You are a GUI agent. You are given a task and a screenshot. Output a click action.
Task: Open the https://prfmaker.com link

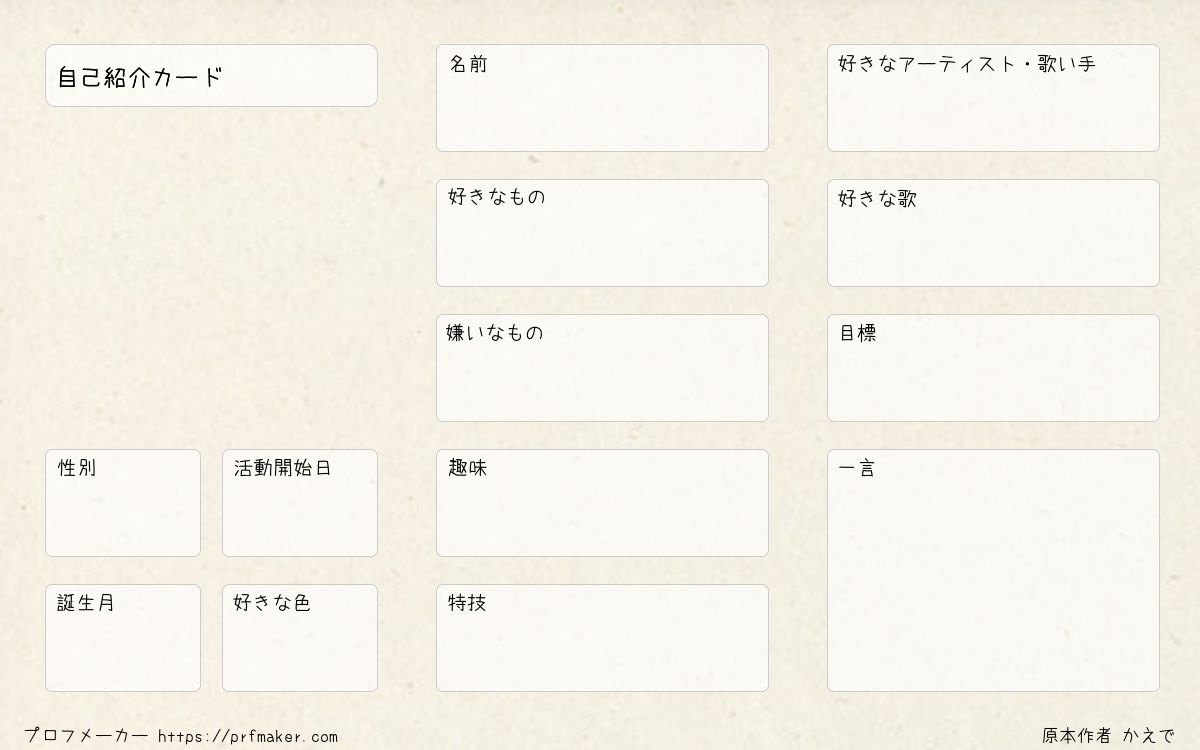pos(248,737)
